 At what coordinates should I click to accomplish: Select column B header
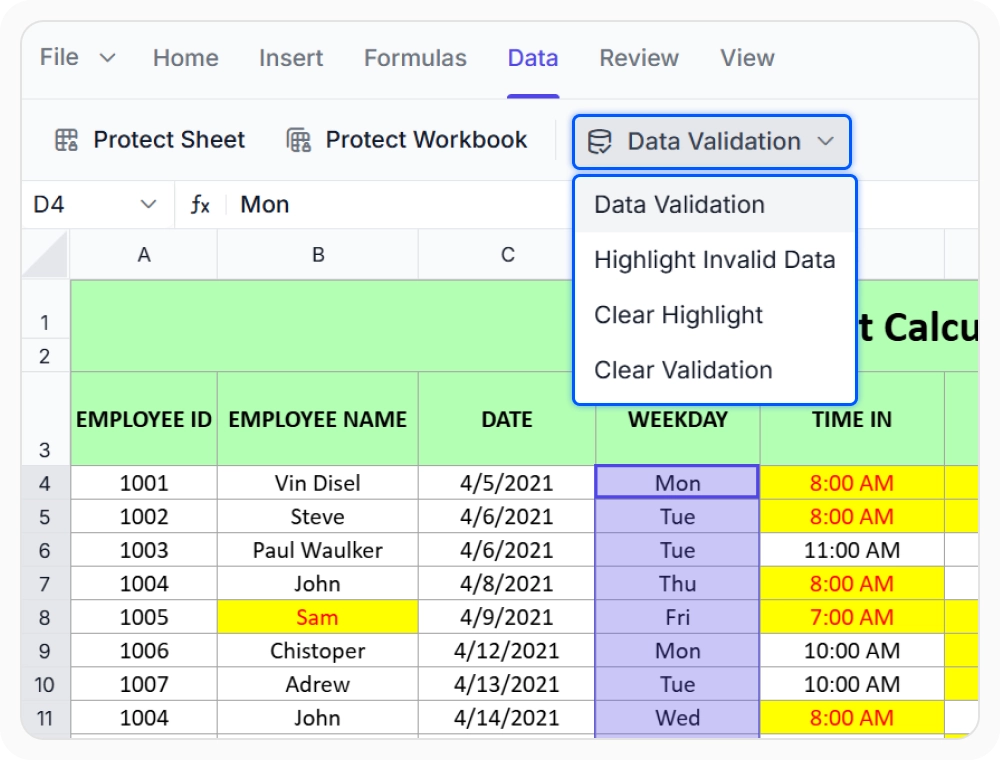point(318,255)
